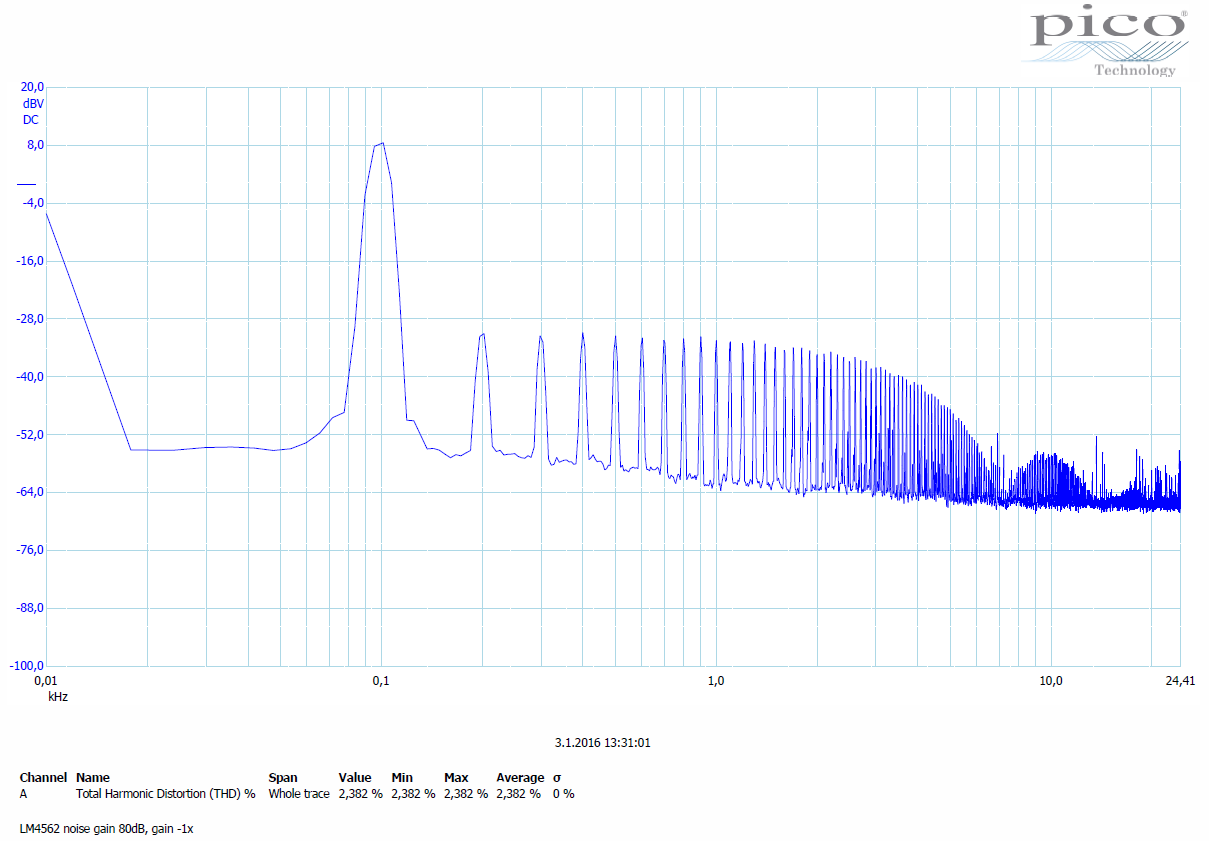The image size is (1209, 841).
Task: Click the '0,1' frequency axis label
Action: pos(380,681)
